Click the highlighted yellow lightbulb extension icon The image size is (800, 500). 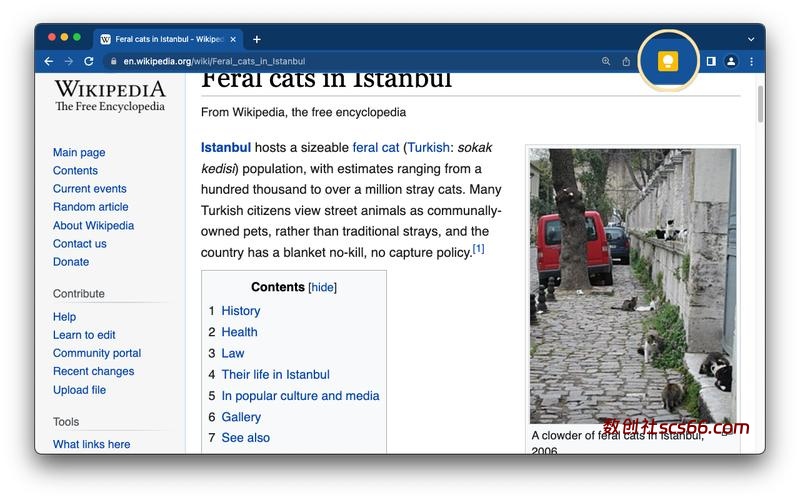[x=667, y=61]
